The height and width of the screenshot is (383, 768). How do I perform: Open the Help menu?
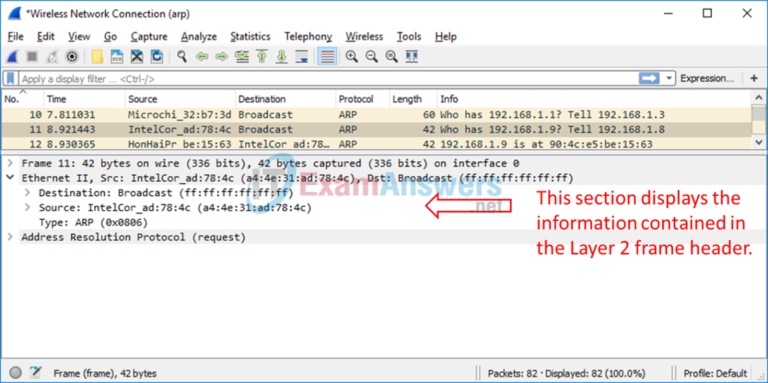coord(446,37)
